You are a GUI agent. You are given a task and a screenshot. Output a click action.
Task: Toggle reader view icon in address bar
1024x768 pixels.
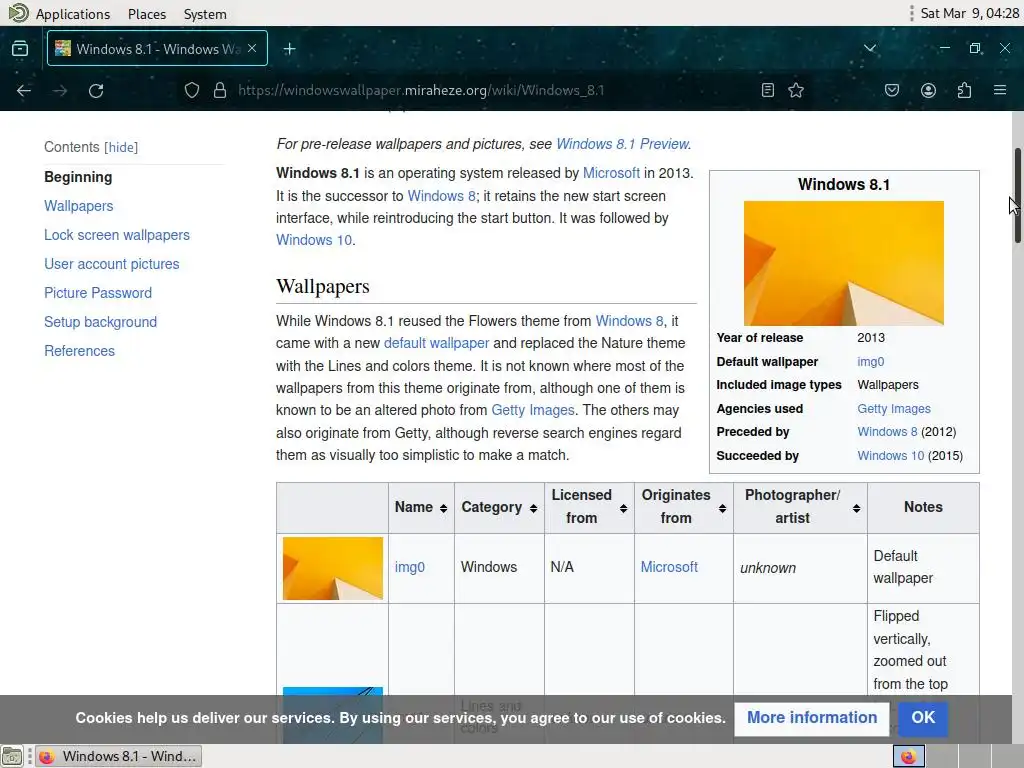pos(768,90)
